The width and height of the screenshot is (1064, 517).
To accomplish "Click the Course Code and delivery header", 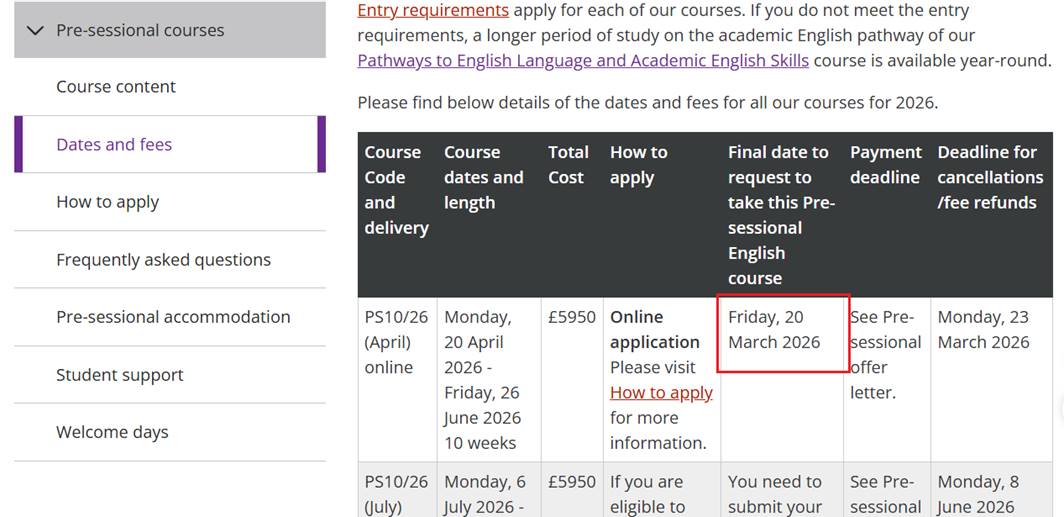I will click(396, 190).
